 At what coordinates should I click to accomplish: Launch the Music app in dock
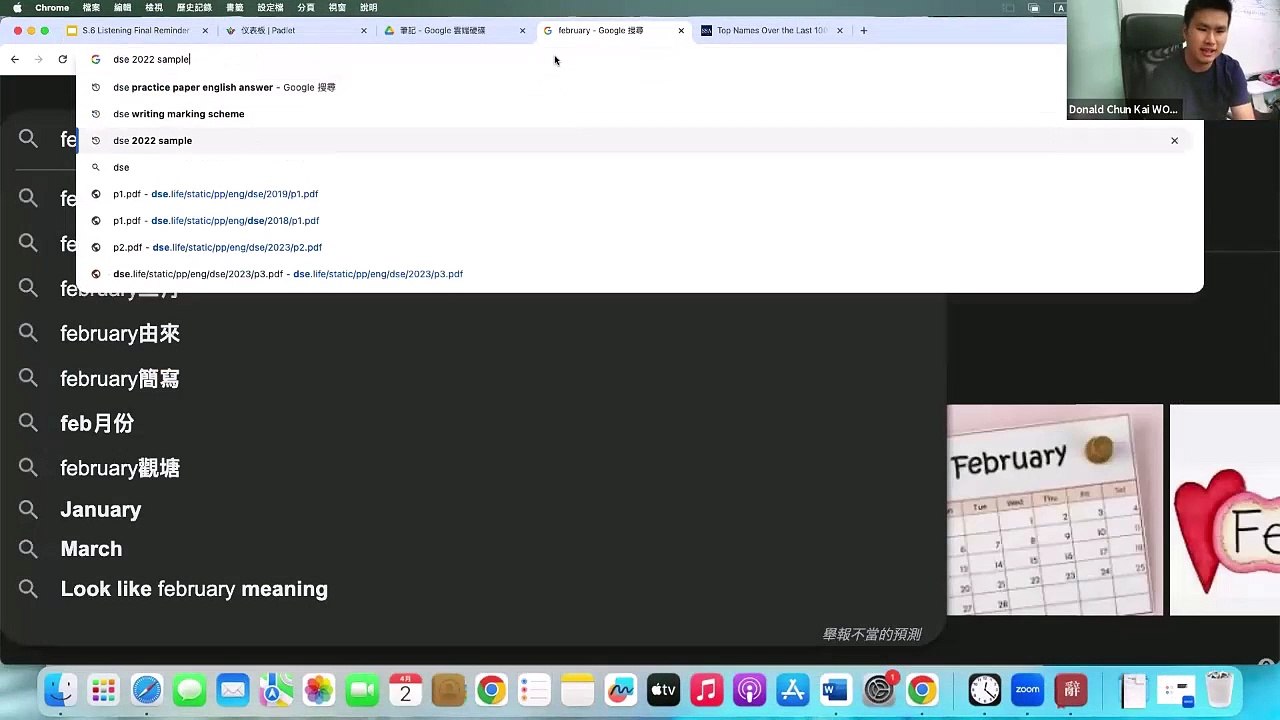706,690
